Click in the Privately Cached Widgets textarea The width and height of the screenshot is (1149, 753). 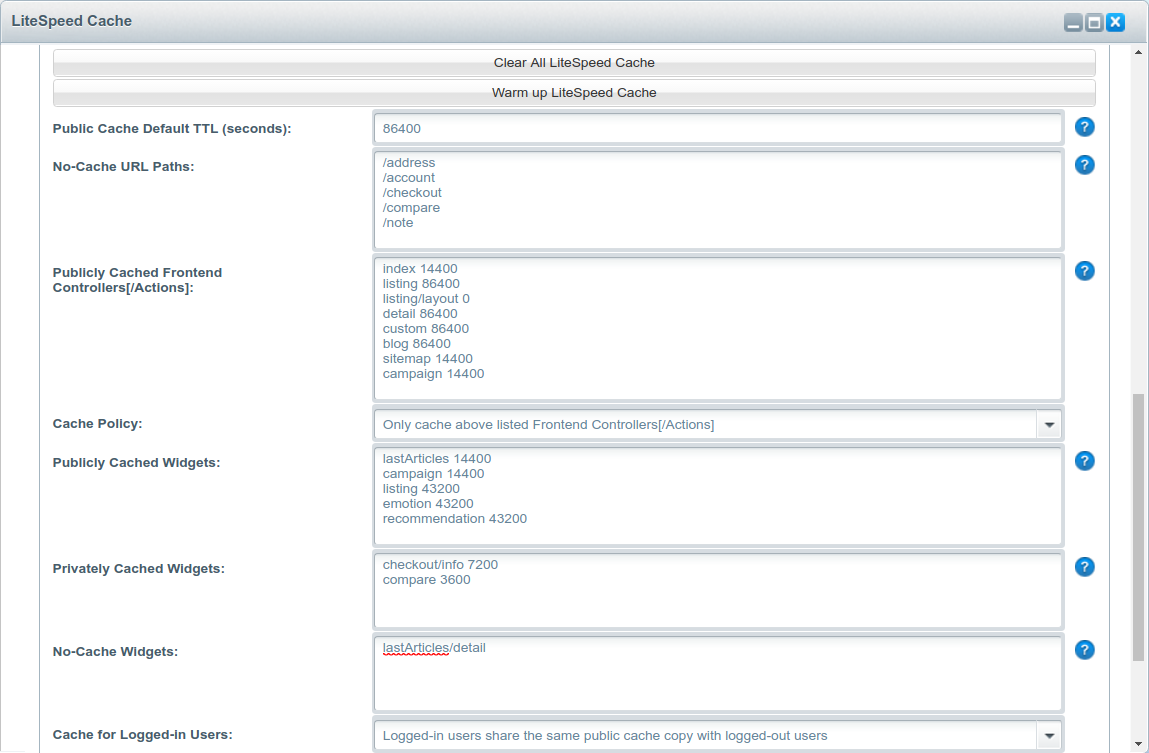(718, 590)
